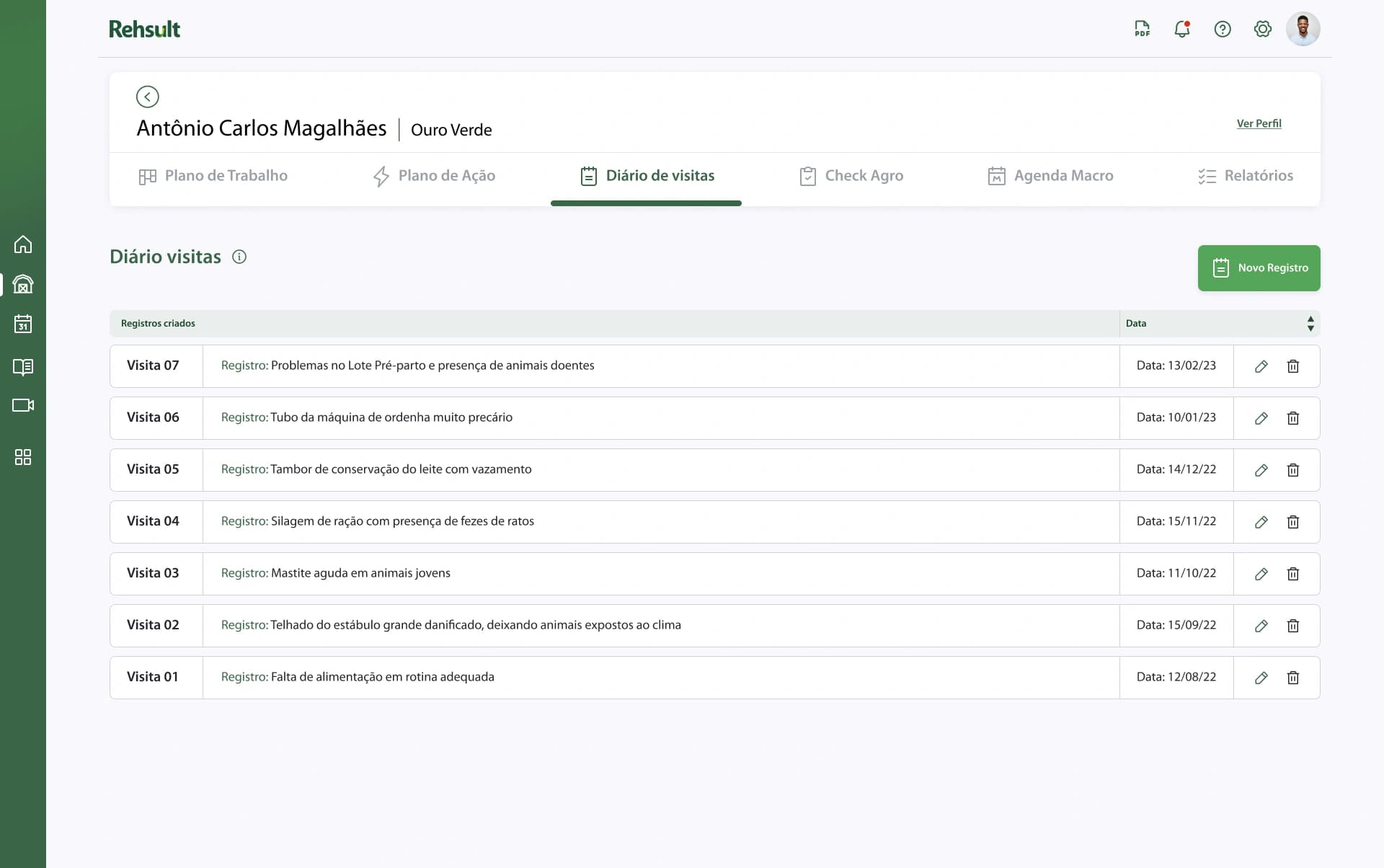1384x868 pixels.
Task: Switch to the Plano de Ação tab
Action: point(434,176)
